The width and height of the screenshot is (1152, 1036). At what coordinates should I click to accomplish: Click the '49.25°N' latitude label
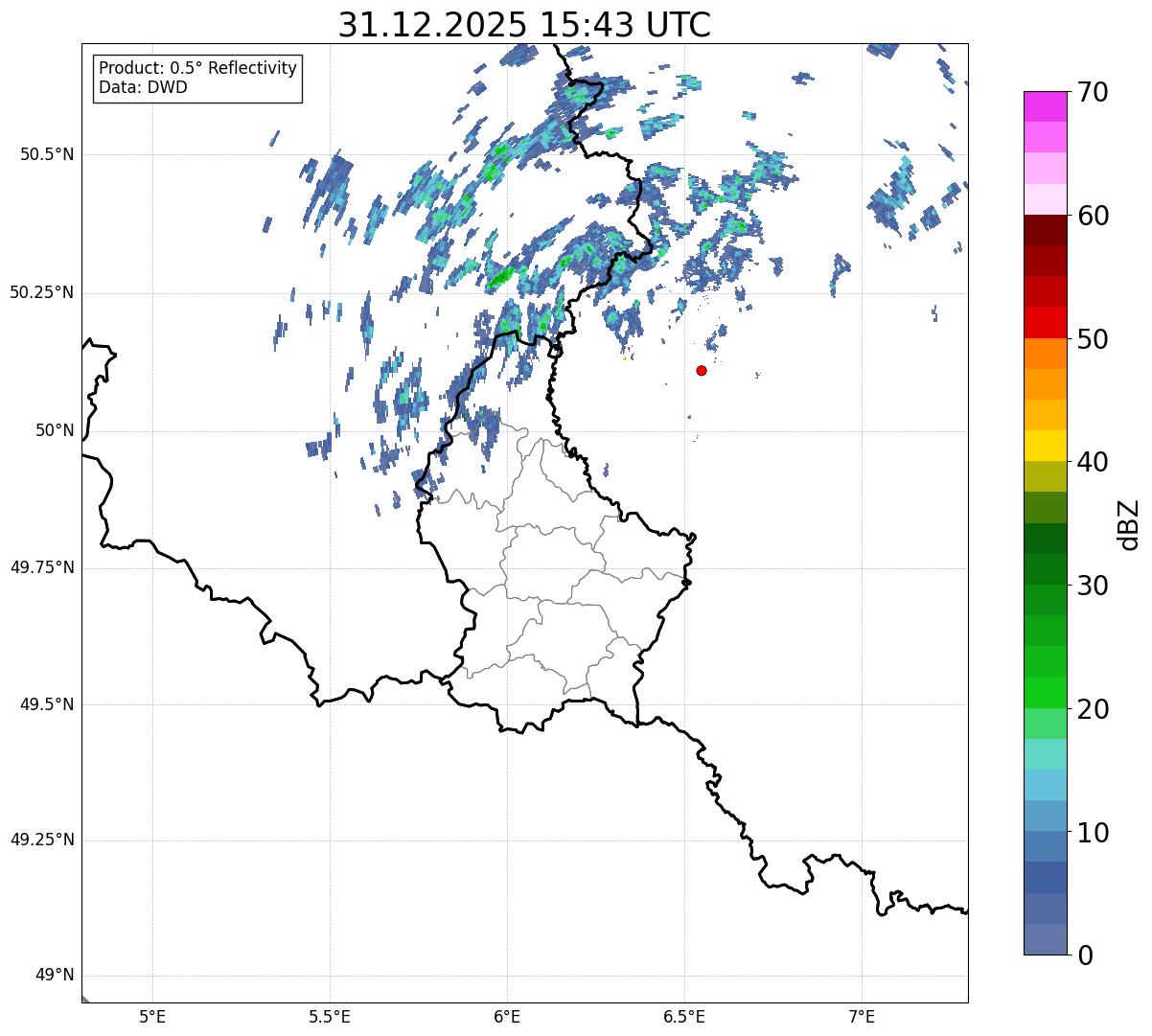point(41,840)
